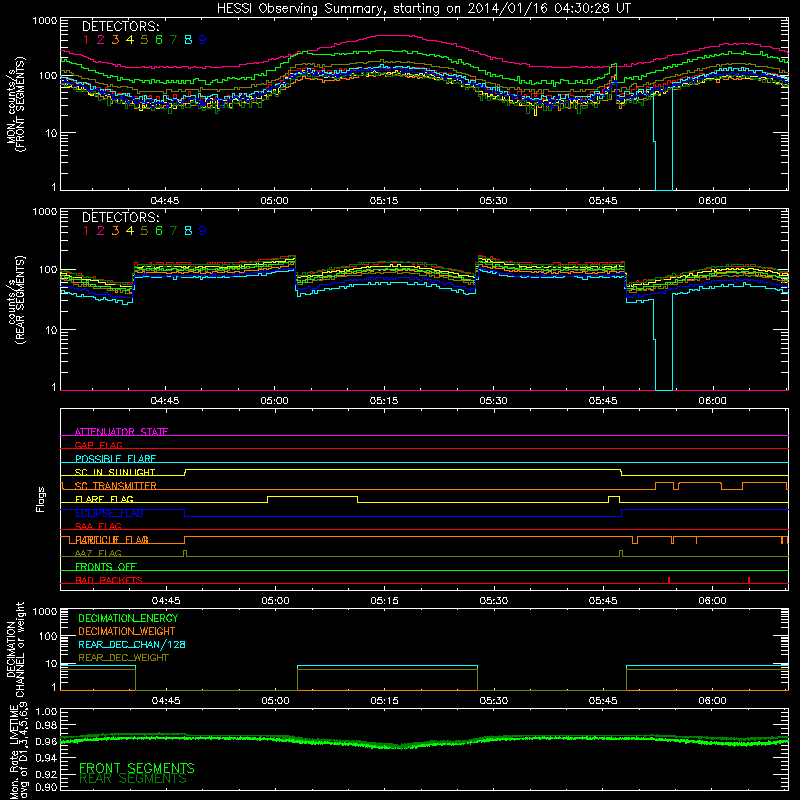Screen dimensions: 800x800
Task: Click the PARTICLE_FLAG label
Action: click(112, 540)
